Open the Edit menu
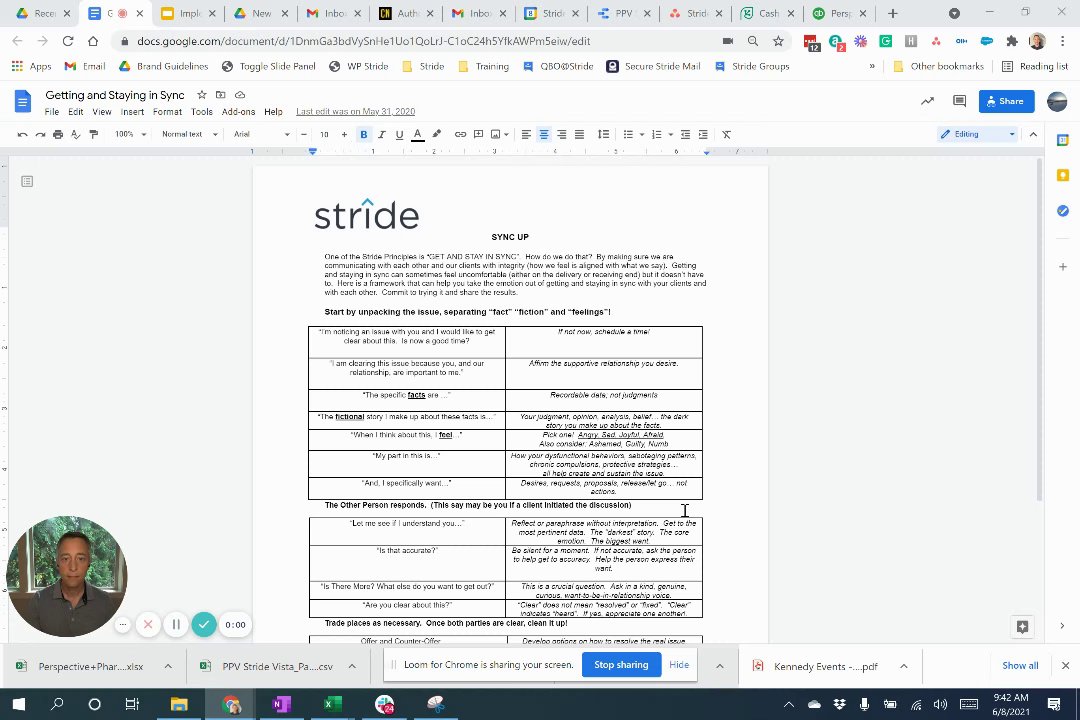Viewport: 1080px width, 720px height. [76, 112]
